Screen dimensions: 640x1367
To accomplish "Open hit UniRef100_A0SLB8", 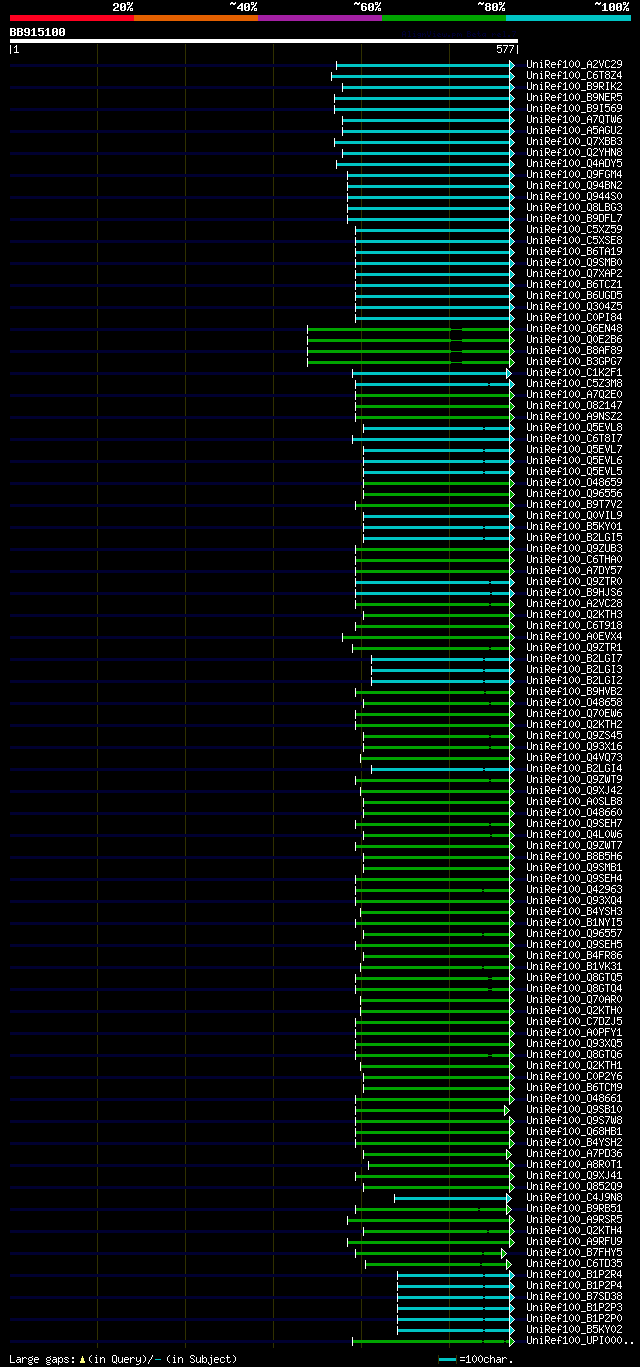I will point(574,801).
